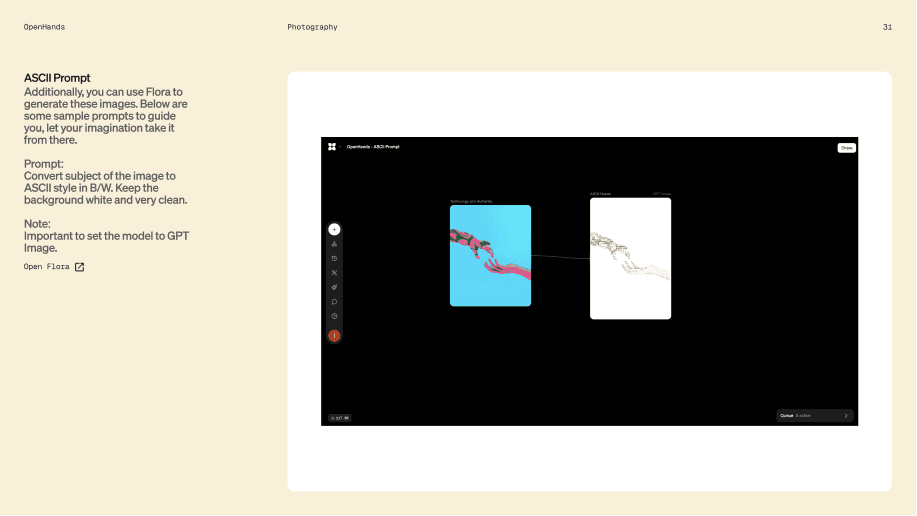This screenshot has width=917, height=516.
Task: Follow the Open Flora link
Action: (47, 267)
